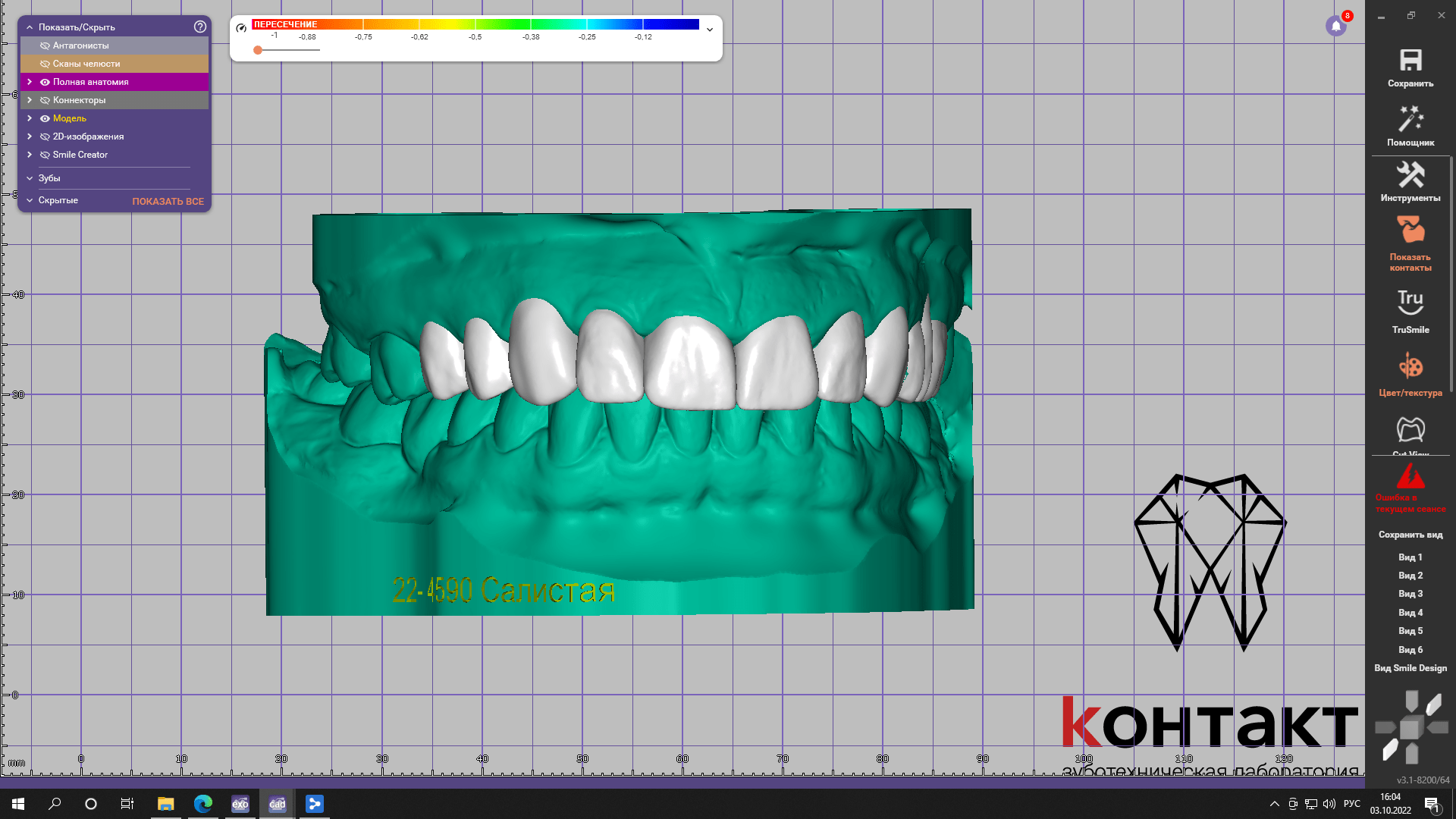Launch the TruSmile icon

point(1410,303)
